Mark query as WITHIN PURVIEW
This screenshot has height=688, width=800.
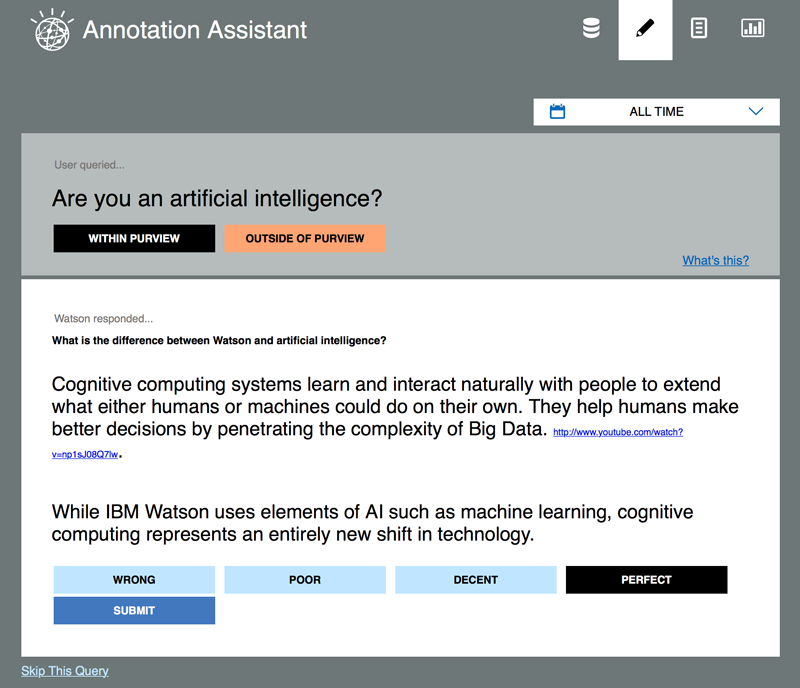[134, 239]
